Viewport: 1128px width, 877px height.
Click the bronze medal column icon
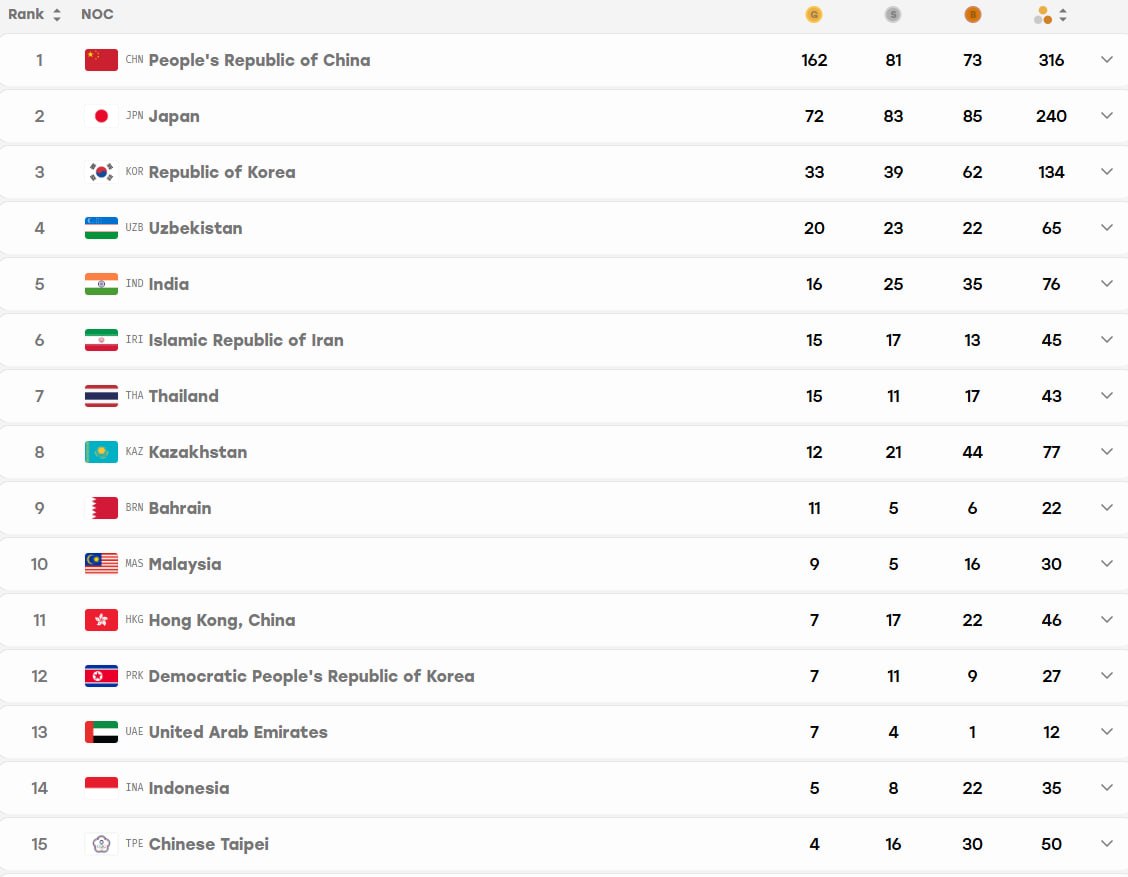tap(973, 14)
